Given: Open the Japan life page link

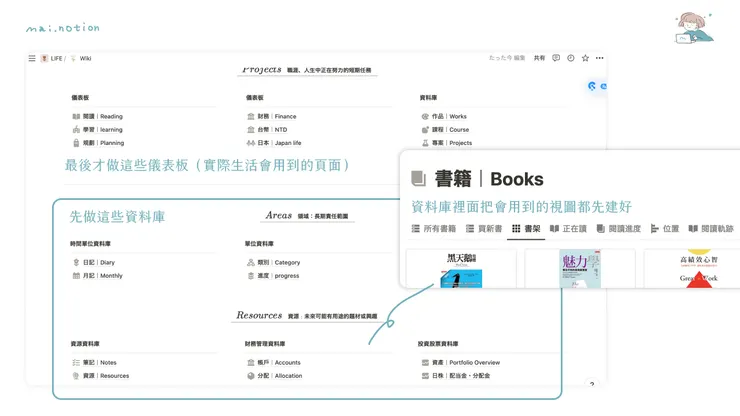Looking at the screenshot, I should pyautogui.click(x=279, y=143).
